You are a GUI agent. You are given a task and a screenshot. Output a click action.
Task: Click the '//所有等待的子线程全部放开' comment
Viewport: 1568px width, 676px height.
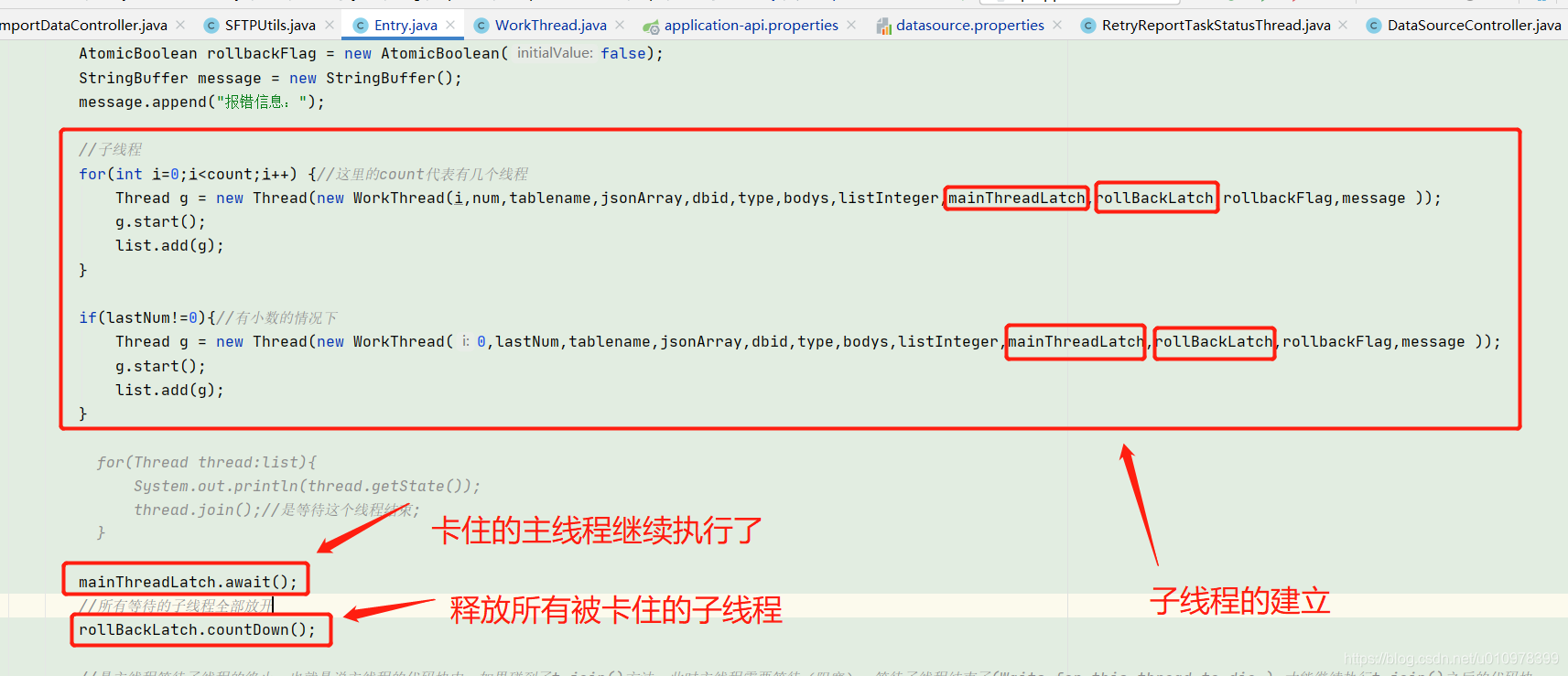coord(176,606)
